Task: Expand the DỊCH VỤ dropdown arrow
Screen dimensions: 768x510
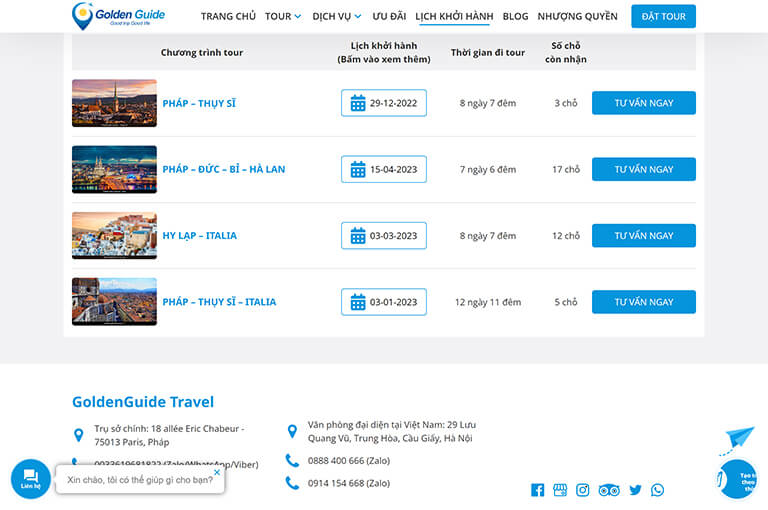Action: [x=358, y=17]
